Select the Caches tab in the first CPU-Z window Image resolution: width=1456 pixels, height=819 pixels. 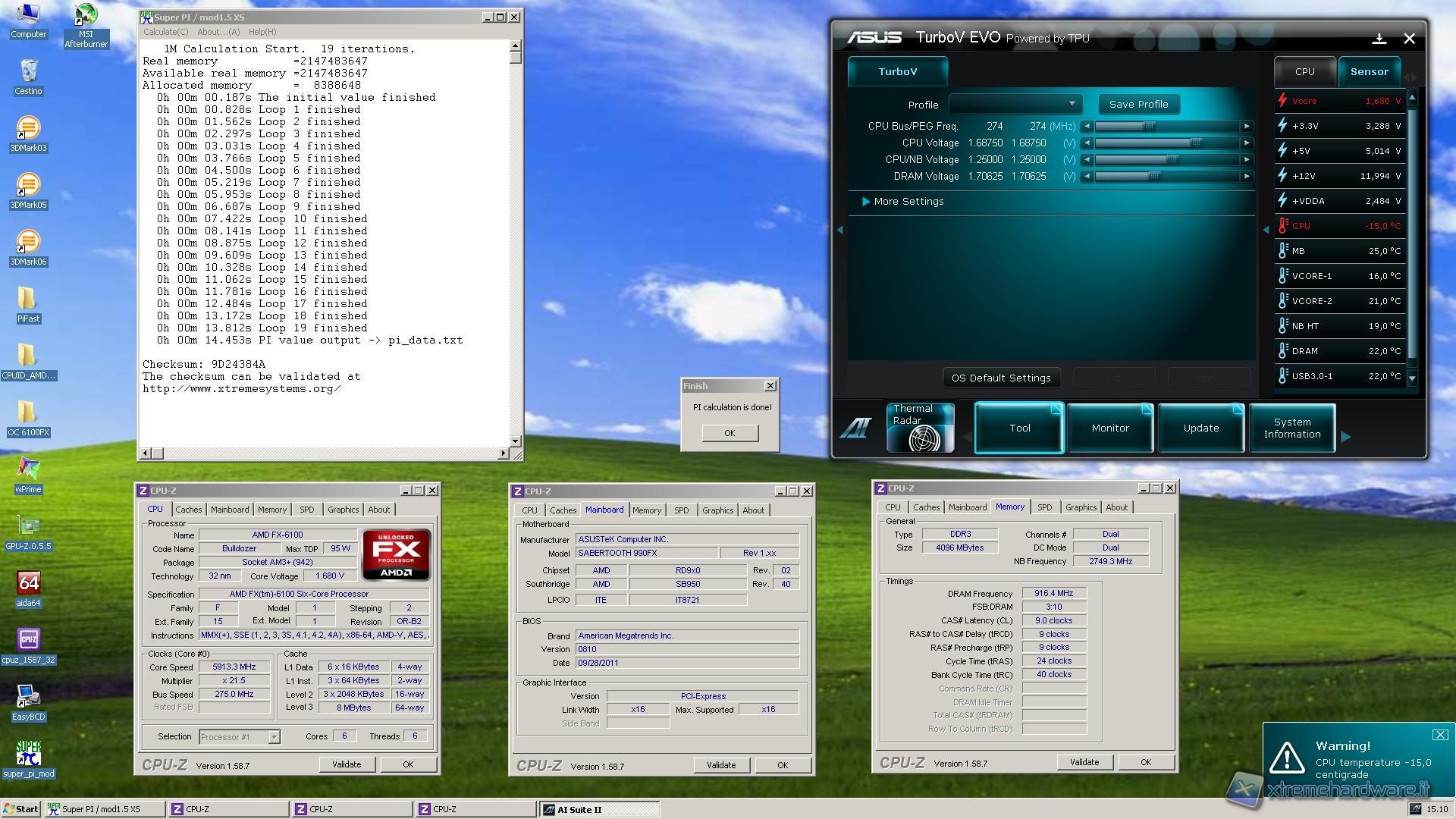tap(189, 510)
